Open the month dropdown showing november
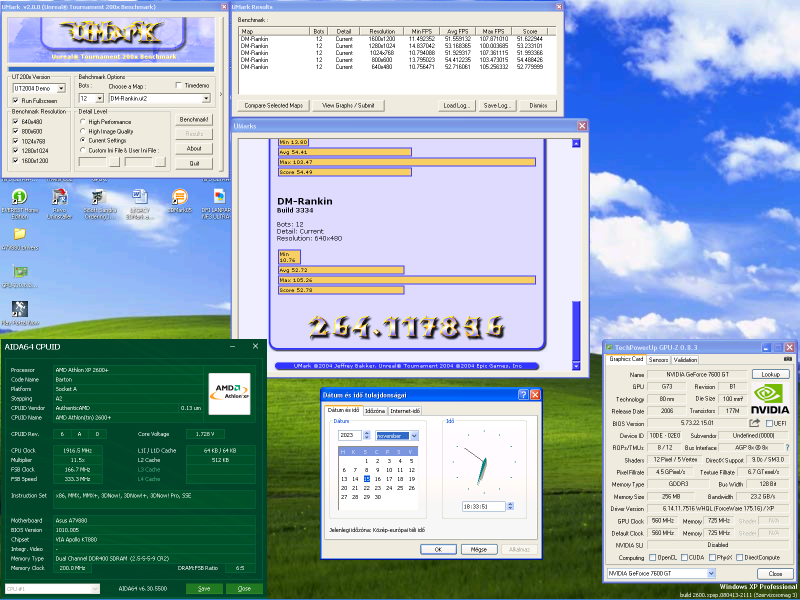800x600 pixels. pyautogui.click(x=414, y=436)
